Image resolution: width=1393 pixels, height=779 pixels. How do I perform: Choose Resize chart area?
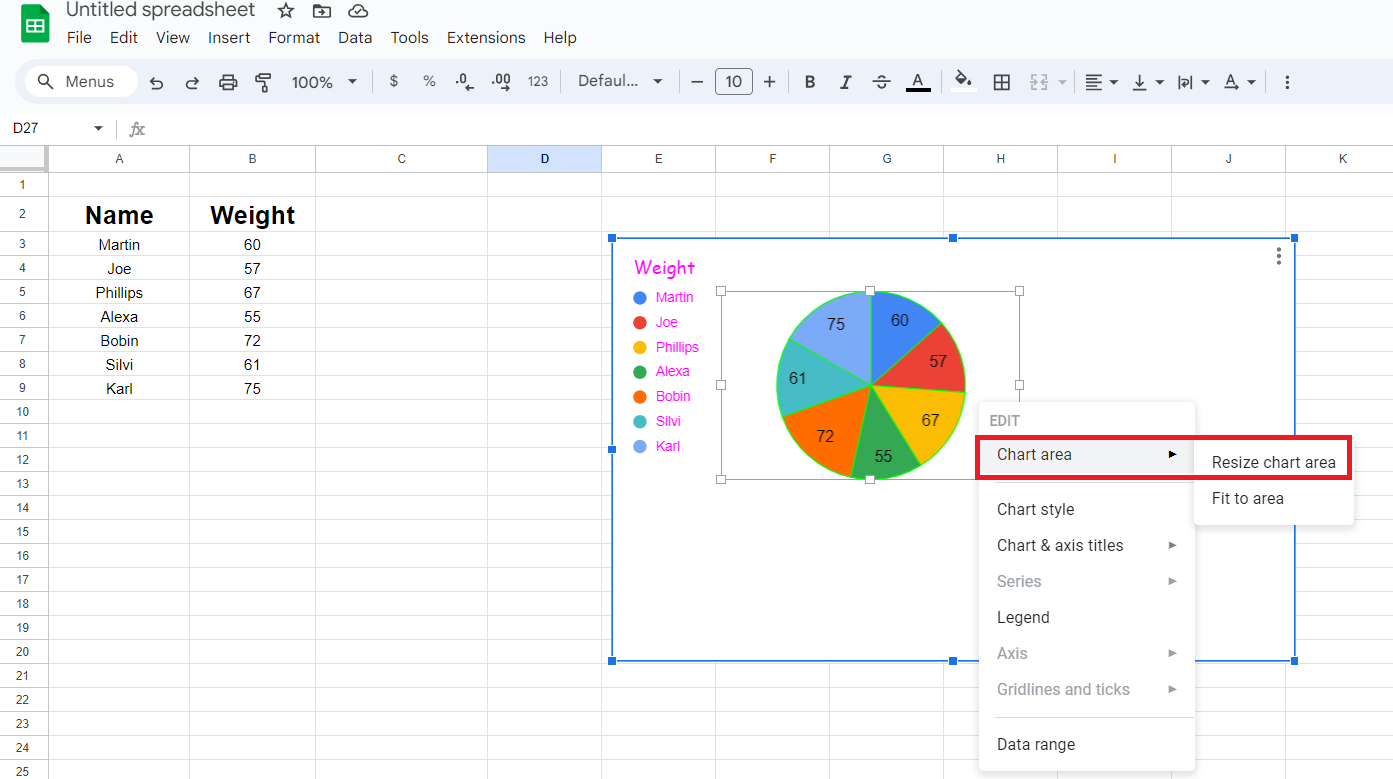click(1272, 461)
